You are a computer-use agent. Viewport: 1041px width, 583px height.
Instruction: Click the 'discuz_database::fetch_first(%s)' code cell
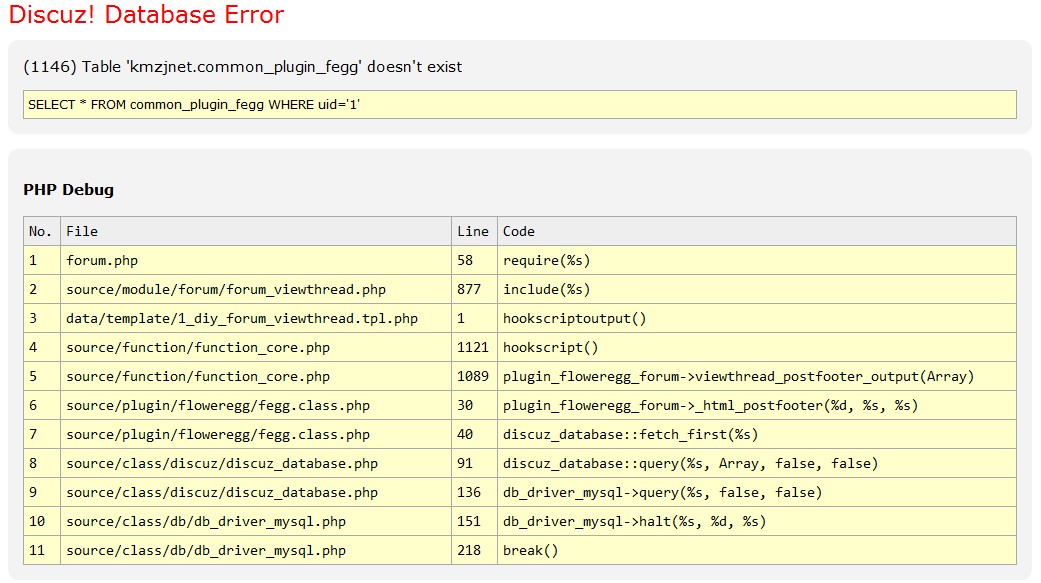(757, 435)
